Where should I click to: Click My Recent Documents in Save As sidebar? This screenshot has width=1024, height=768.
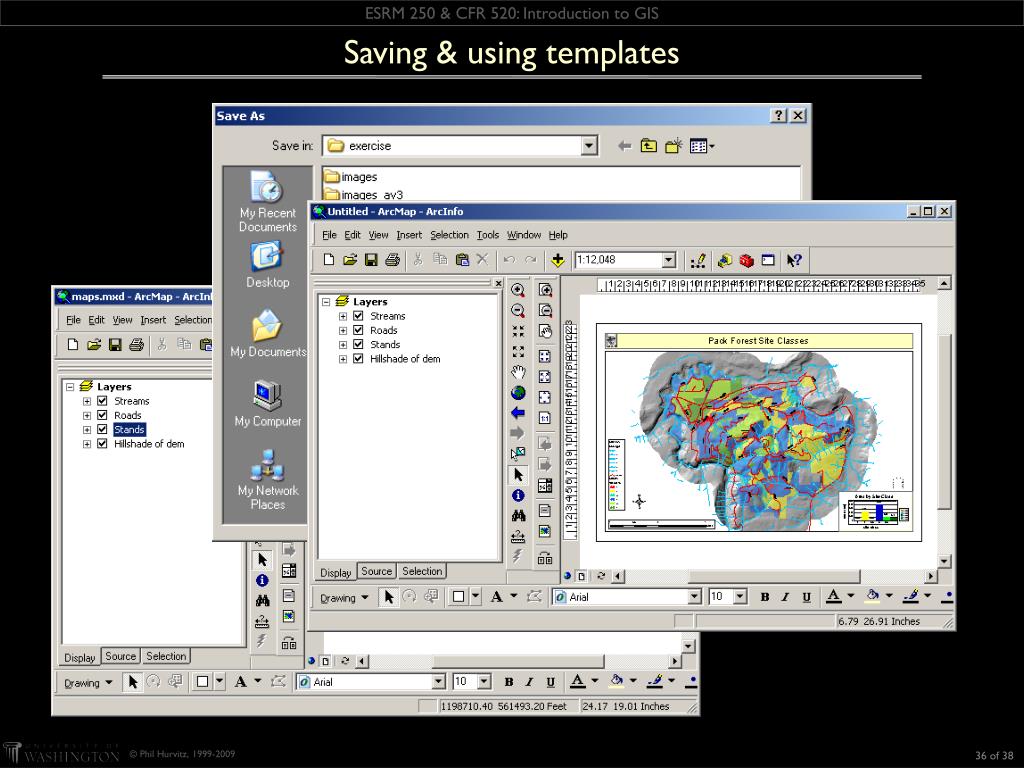pos(267,202)
